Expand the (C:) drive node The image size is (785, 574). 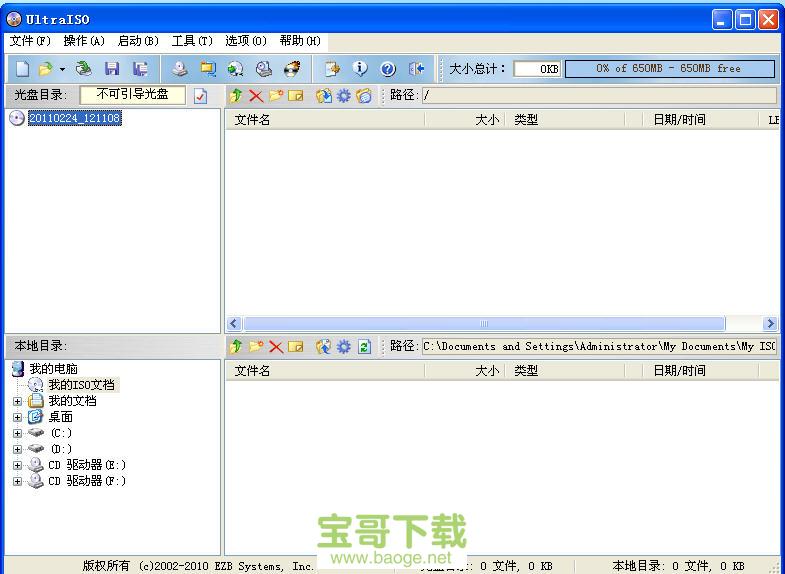pos(18,433)
